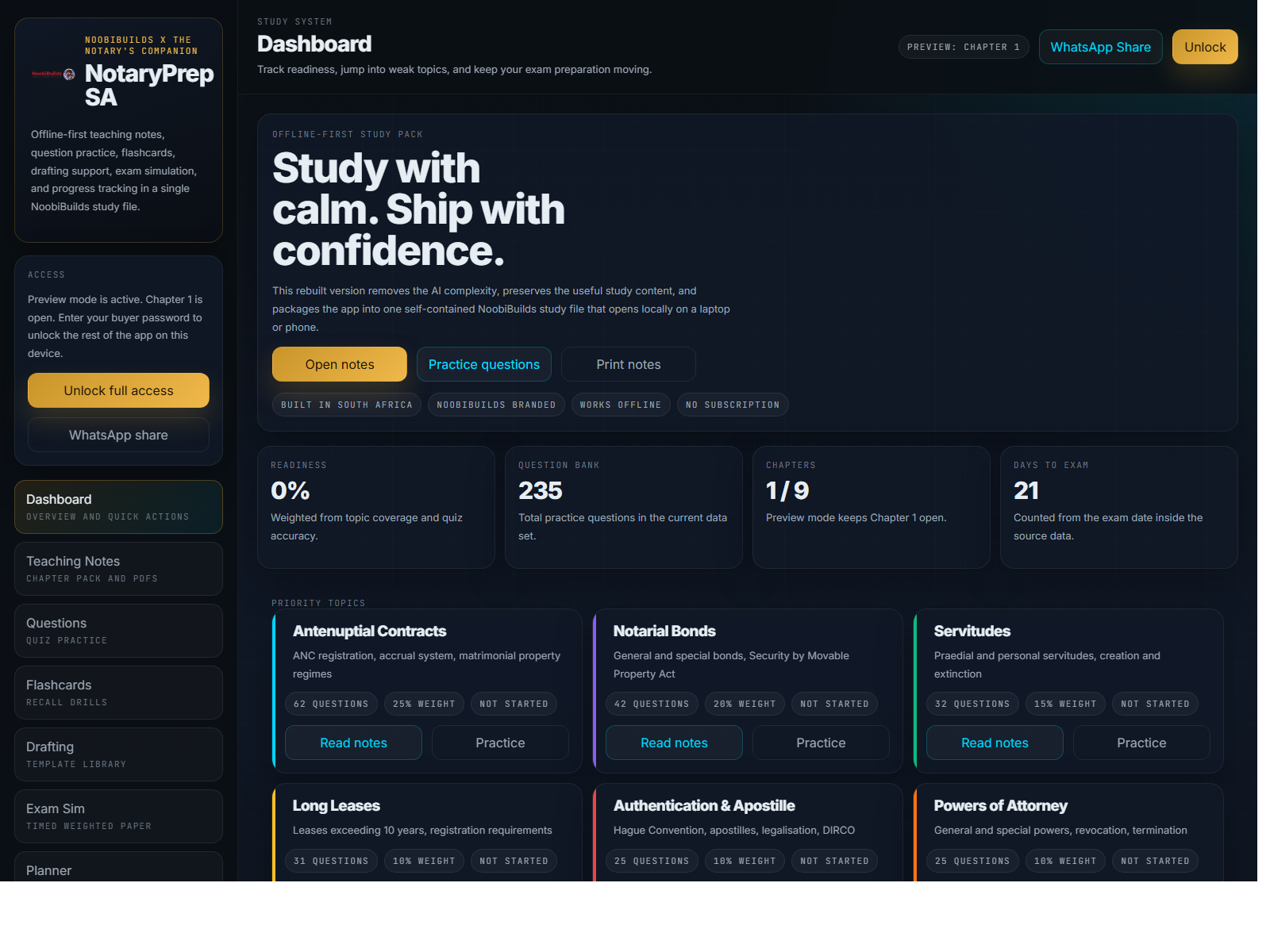Start Practice questions from the hero banner
Image resolution: width=1270 pixels, height=952 pixels.
(484, 364)
